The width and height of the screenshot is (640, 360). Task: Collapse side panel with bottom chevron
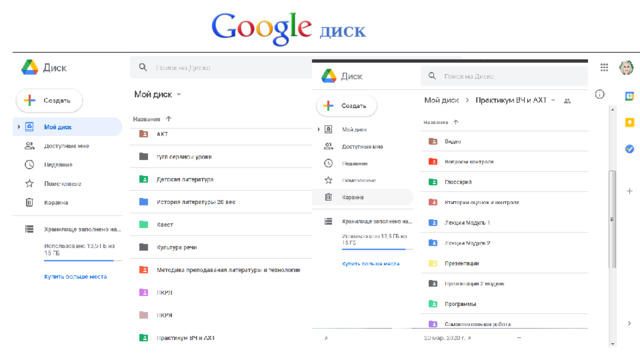click(629, 323)
